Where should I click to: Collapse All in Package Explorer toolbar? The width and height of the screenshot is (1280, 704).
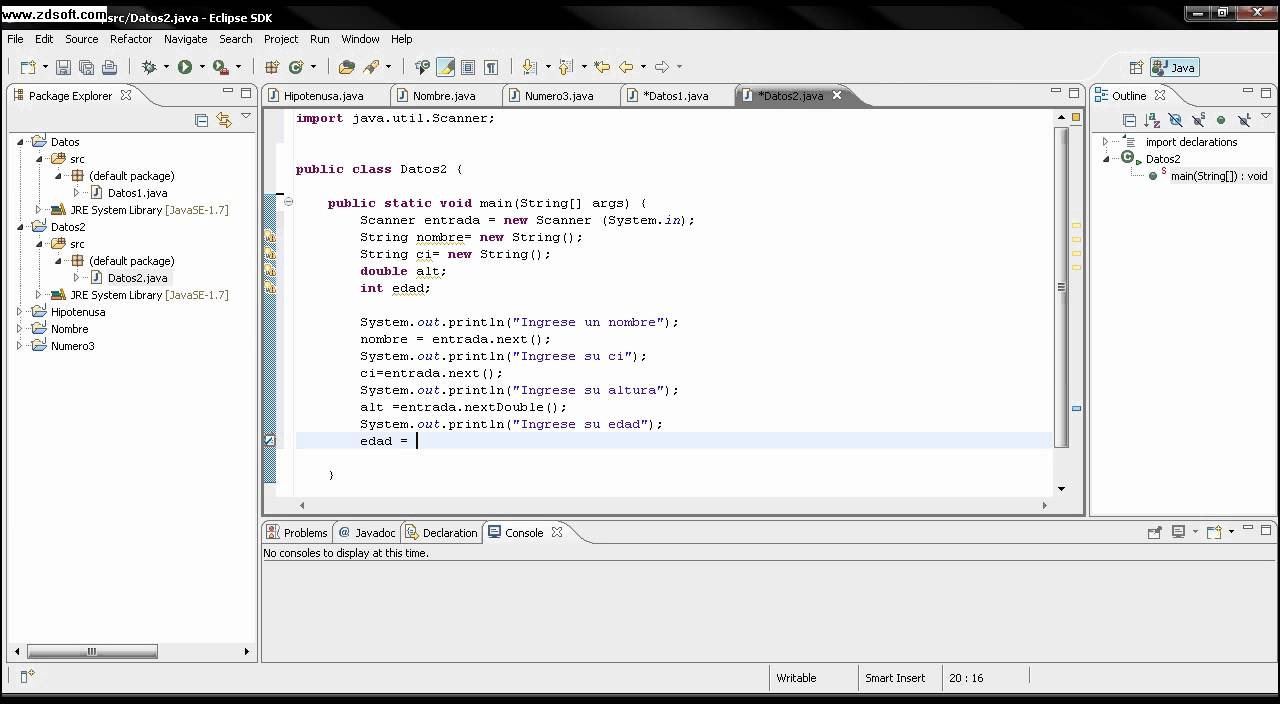coord(201,120)
